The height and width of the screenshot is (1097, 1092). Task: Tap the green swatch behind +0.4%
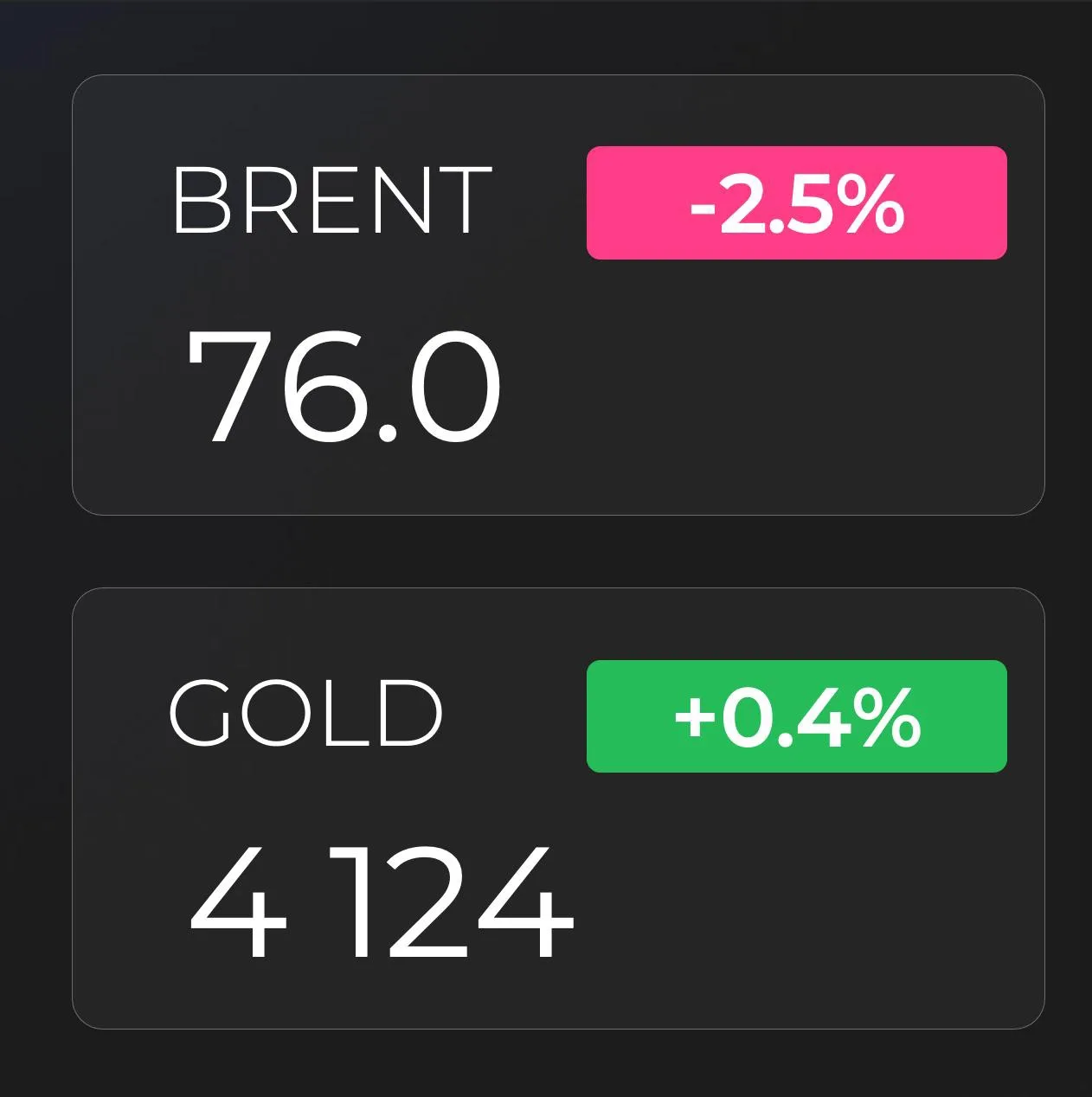coord(797,716)
